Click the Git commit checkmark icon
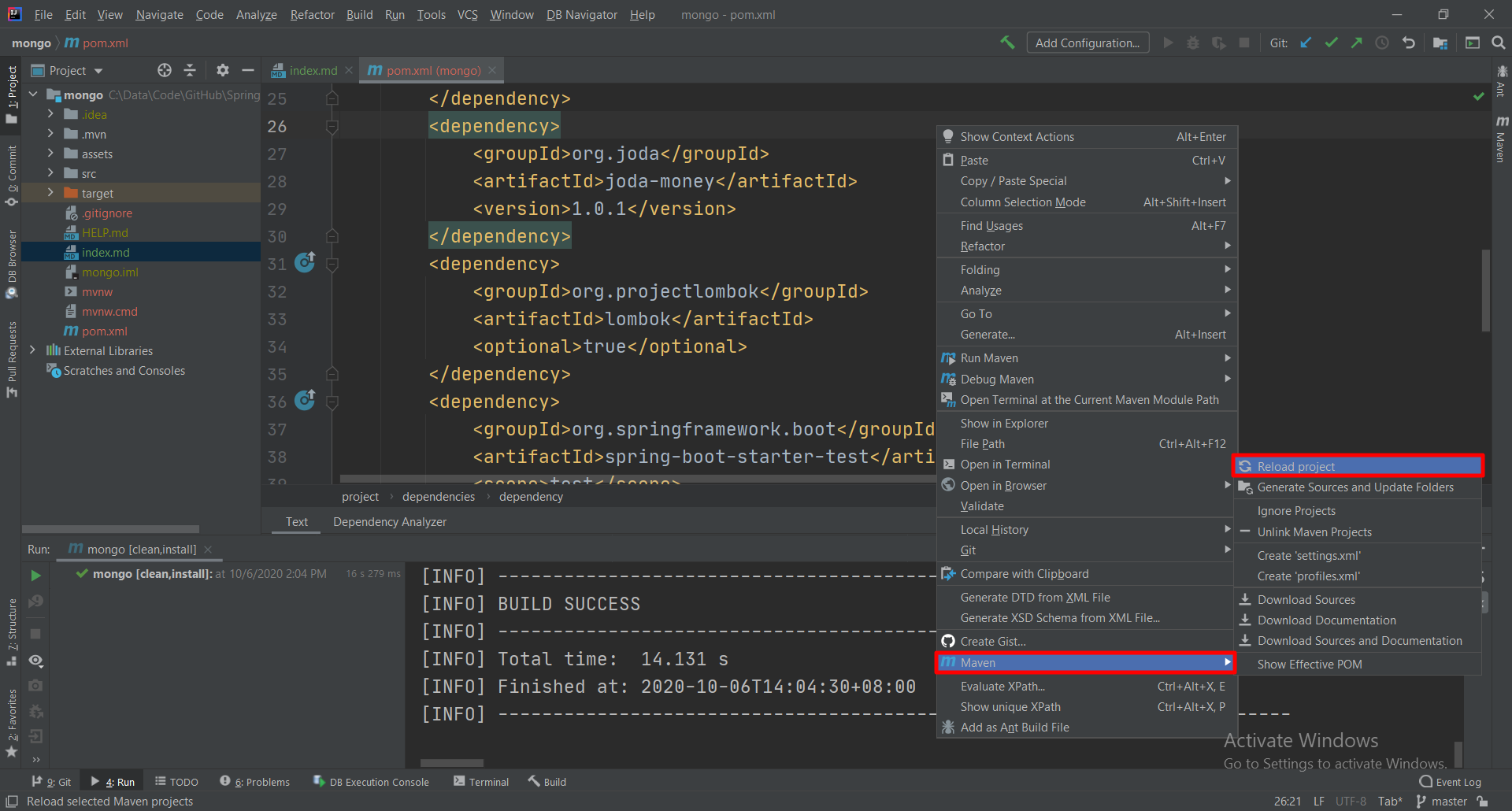 1331,43
